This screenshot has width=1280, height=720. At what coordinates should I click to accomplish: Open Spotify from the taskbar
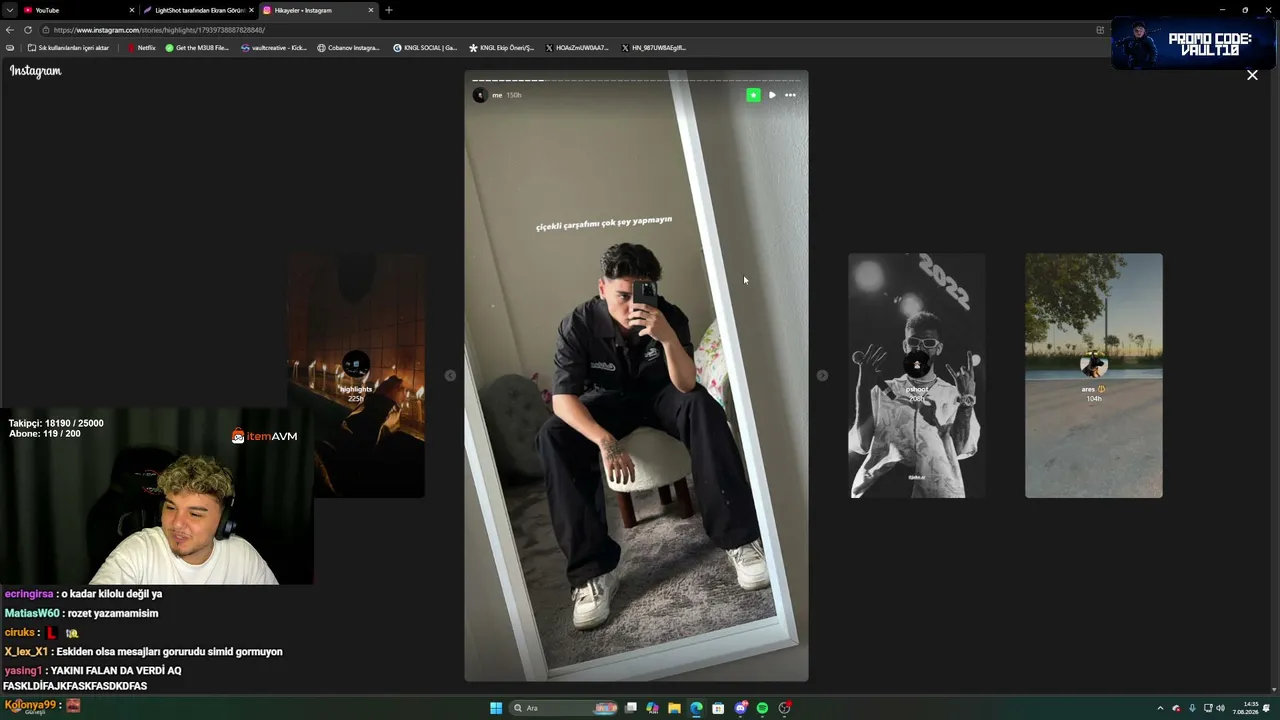point(762,708)
